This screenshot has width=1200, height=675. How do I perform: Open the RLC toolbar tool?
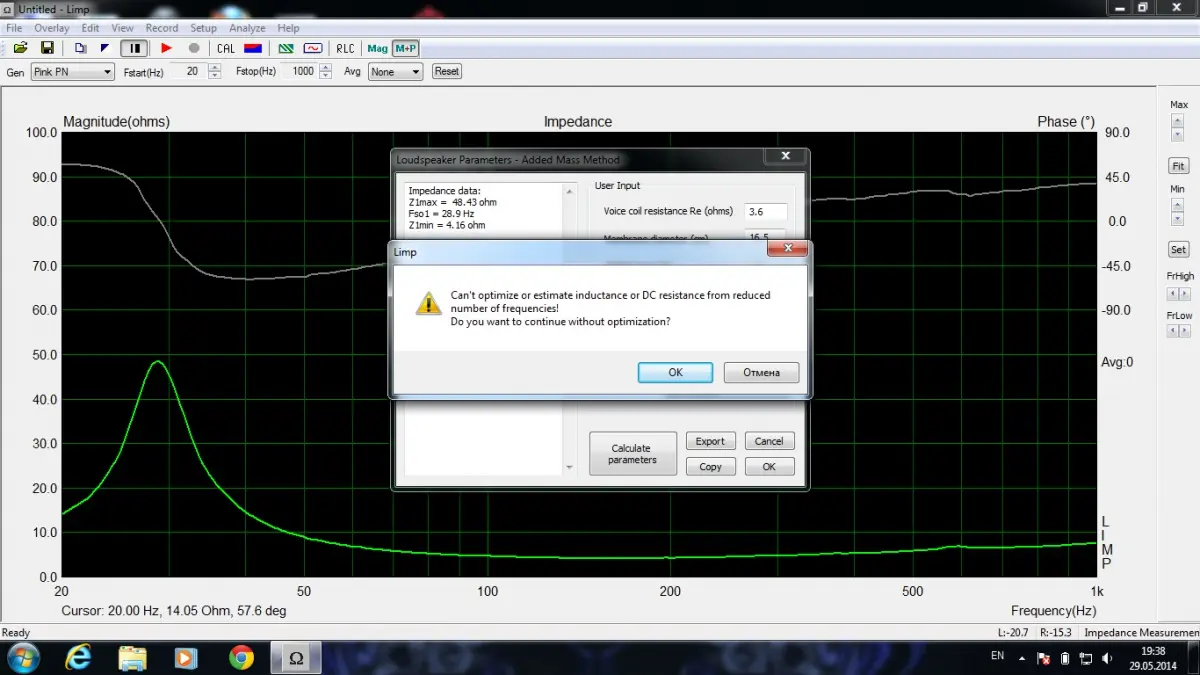pos(345,48)
